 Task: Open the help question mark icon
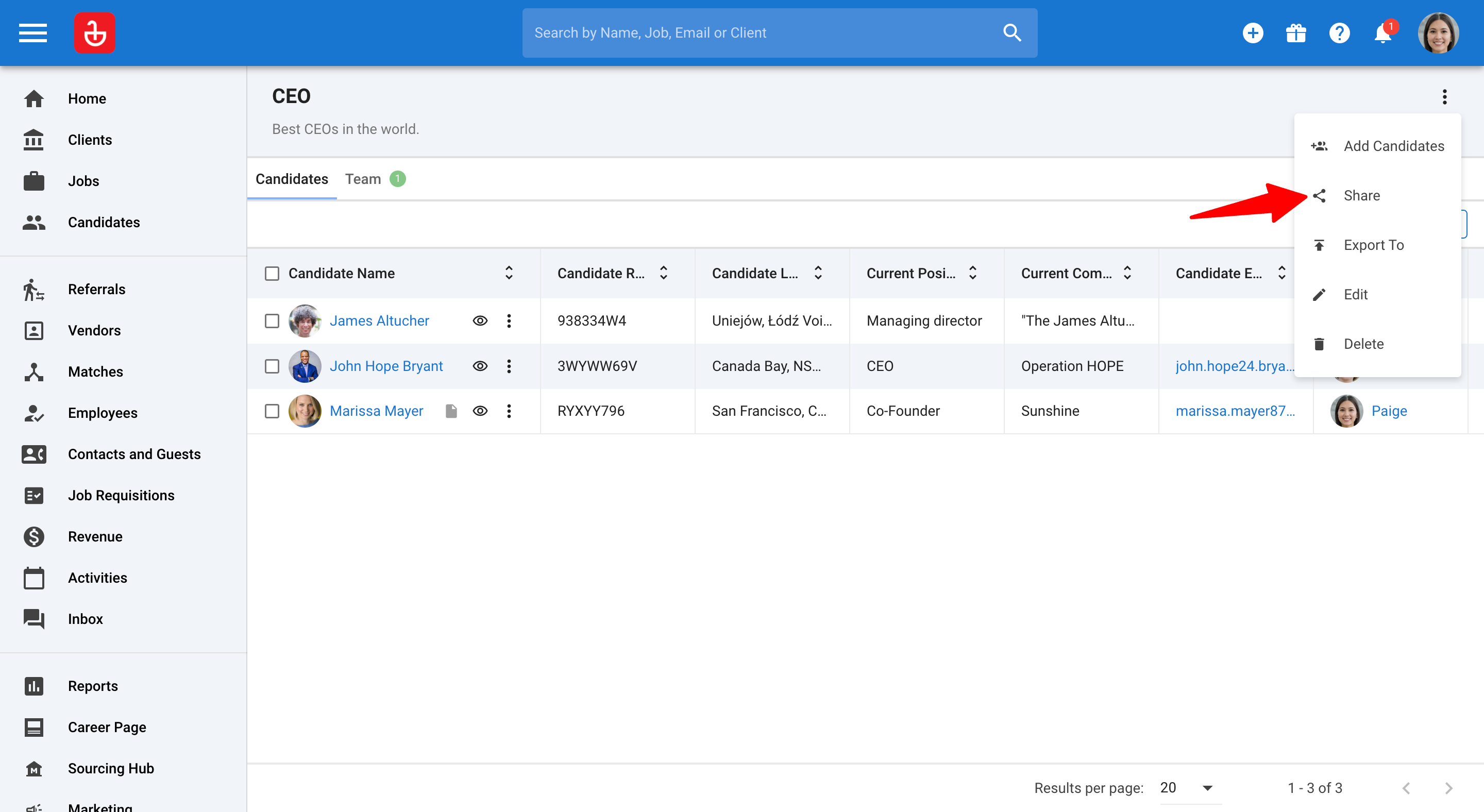click(1339, 33)
